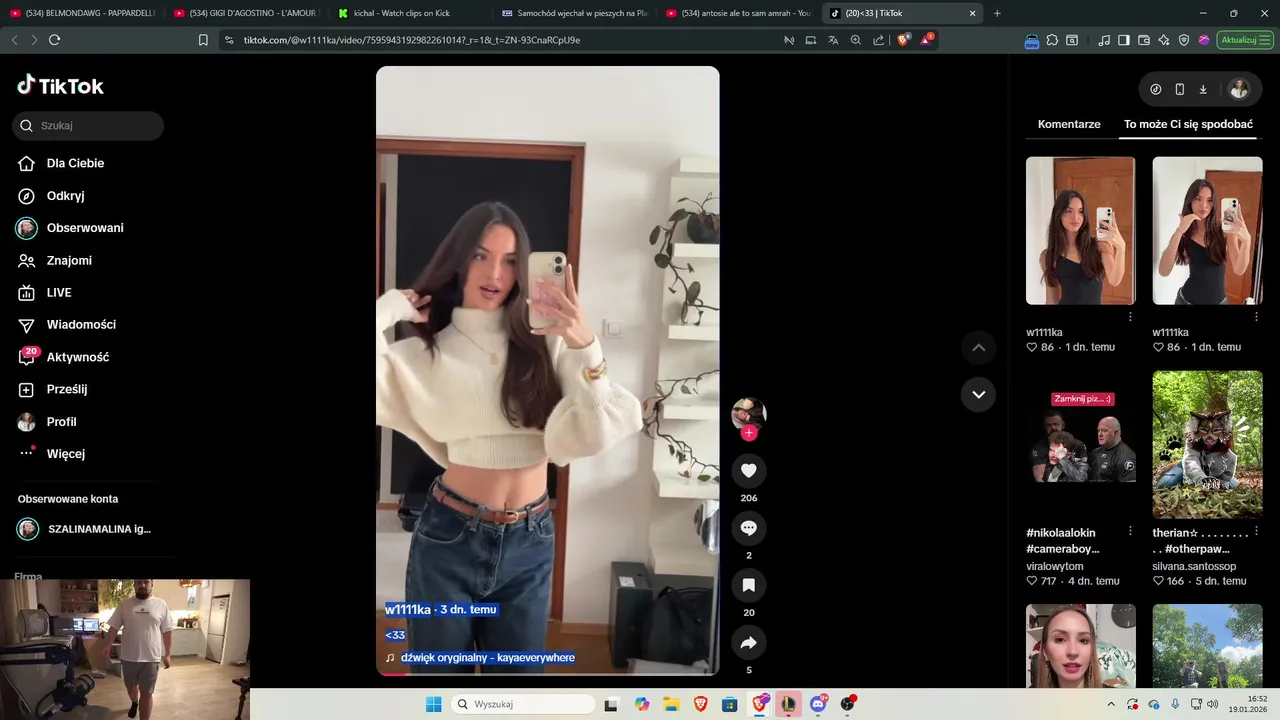This screenshot has width=1280, height=720.
Task: Go to next video with down arrow
Action: coord(979,394)
